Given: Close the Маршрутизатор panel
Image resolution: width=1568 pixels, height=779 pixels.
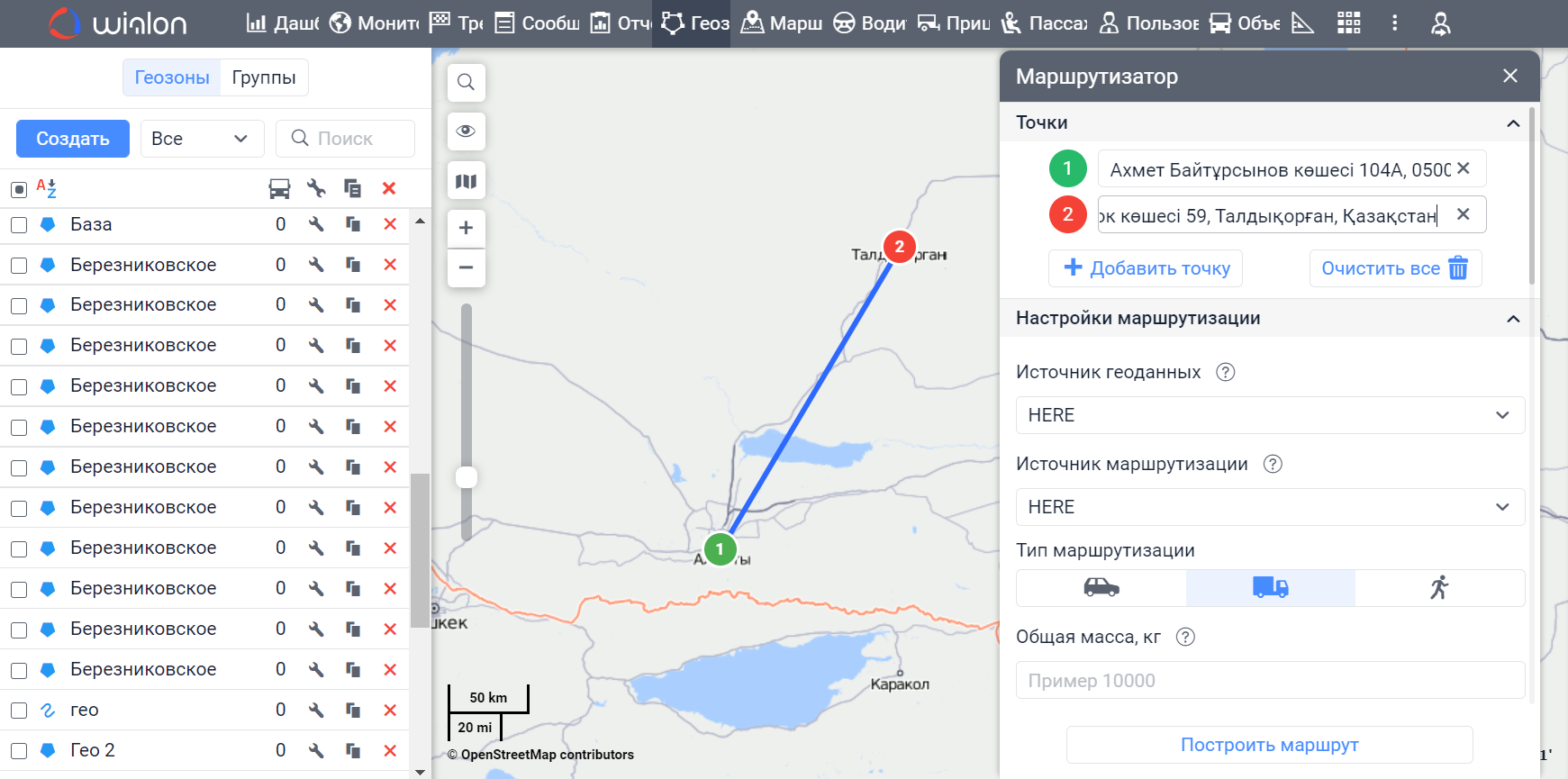Looking at the screenshot, I should point(1510,77).
